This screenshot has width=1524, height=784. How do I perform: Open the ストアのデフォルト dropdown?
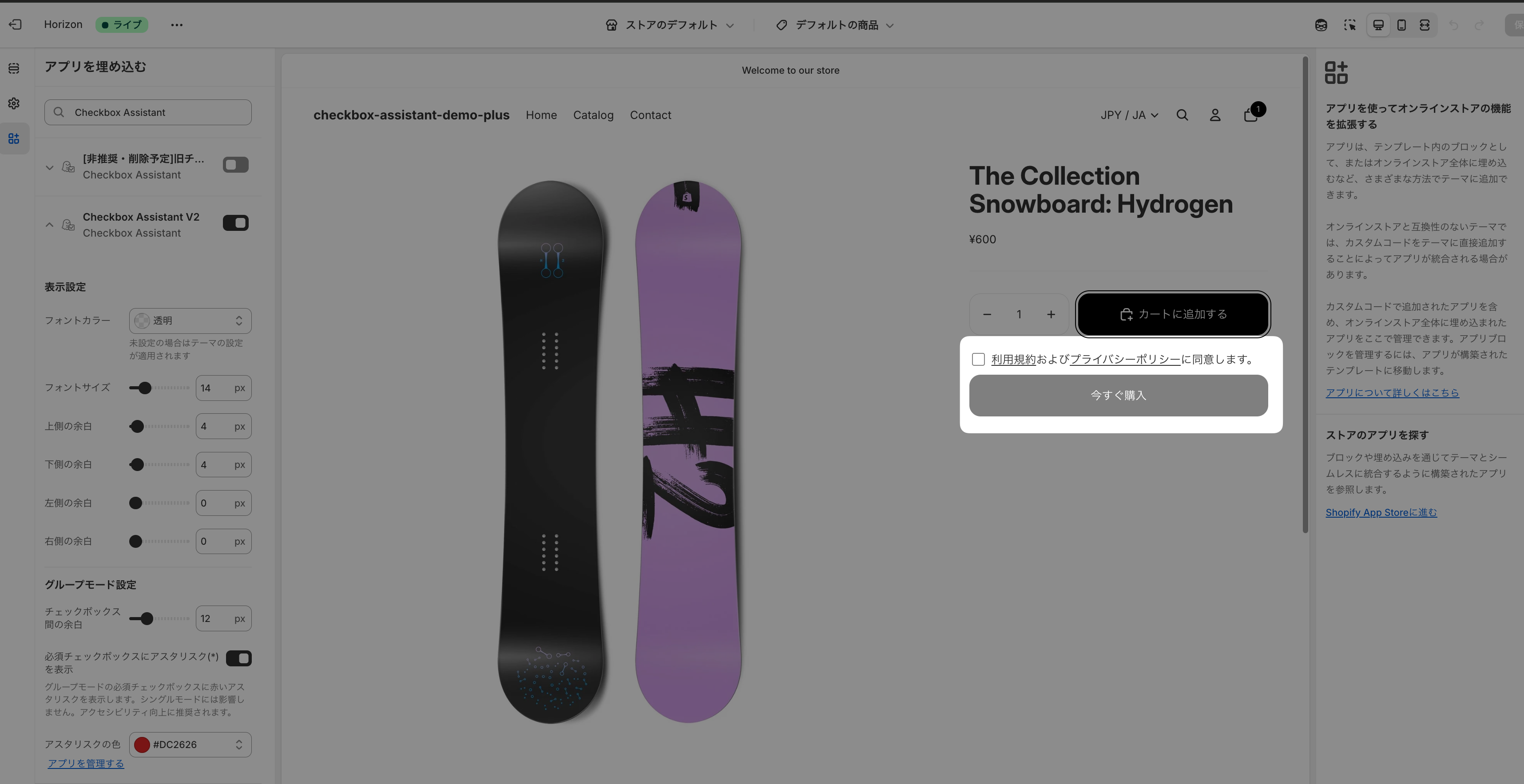pyautogui.click(x=670, y=25)
